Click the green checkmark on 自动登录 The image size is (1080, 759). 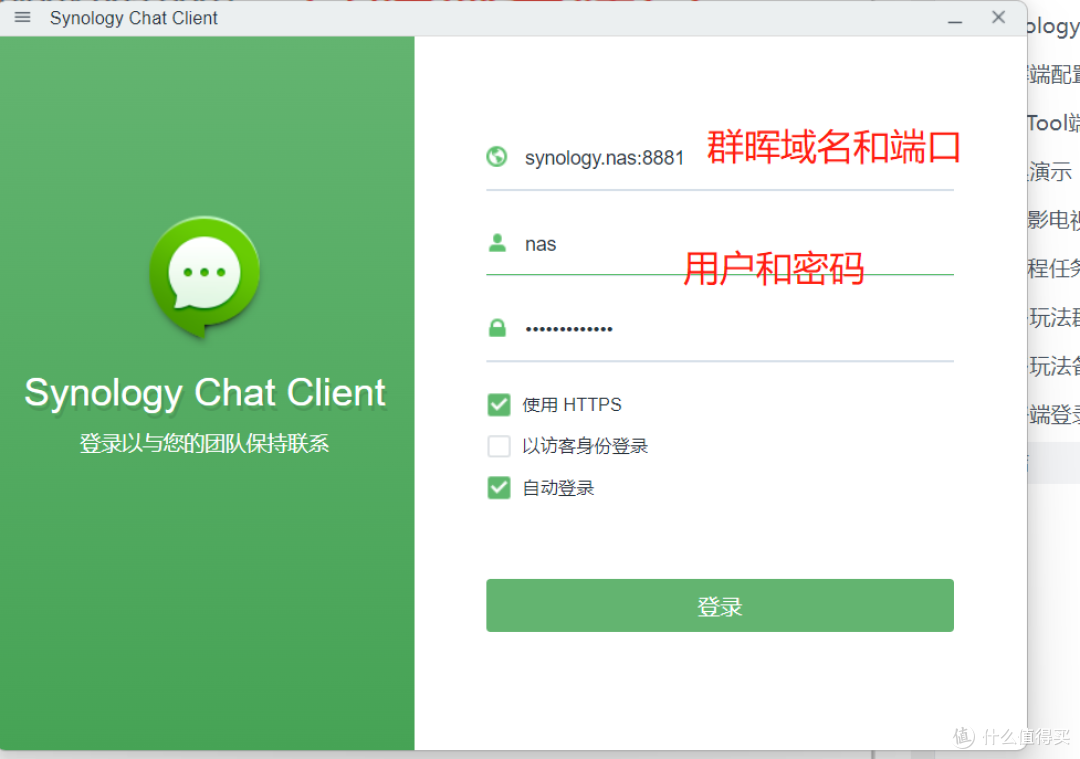click(x=499, y=487)
